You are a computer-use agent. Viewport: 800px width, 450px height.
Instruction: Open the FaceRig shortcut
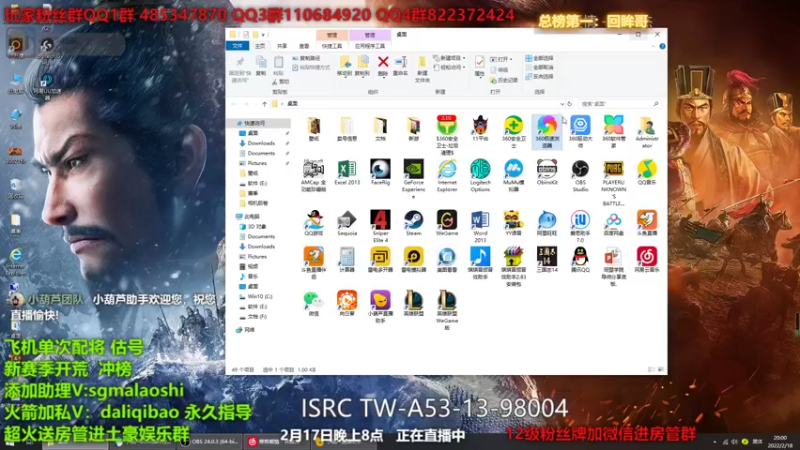380,172
